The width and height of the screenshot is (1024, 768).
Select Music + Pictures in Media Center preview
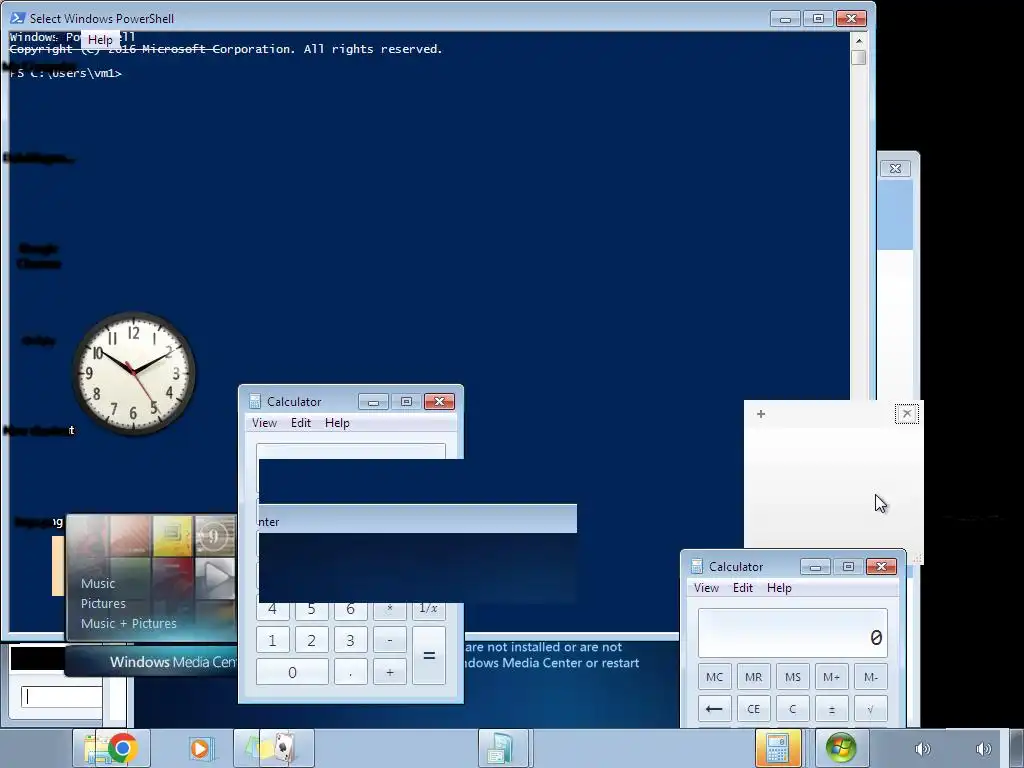point(129,623)
